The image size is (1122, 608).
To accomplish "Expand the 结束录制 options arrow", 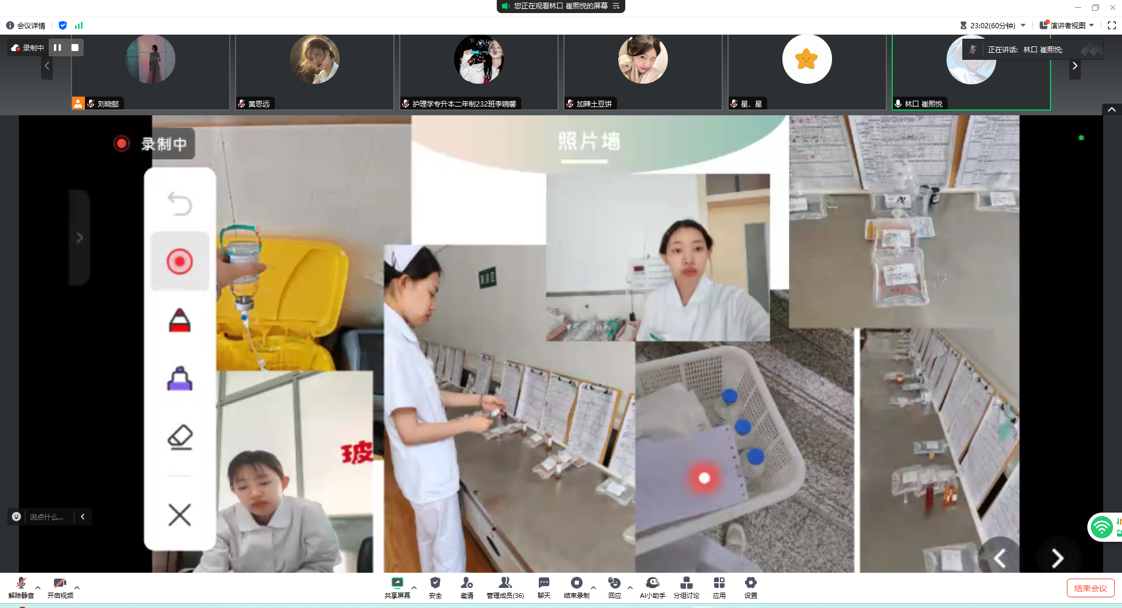I will pos(593,587).
